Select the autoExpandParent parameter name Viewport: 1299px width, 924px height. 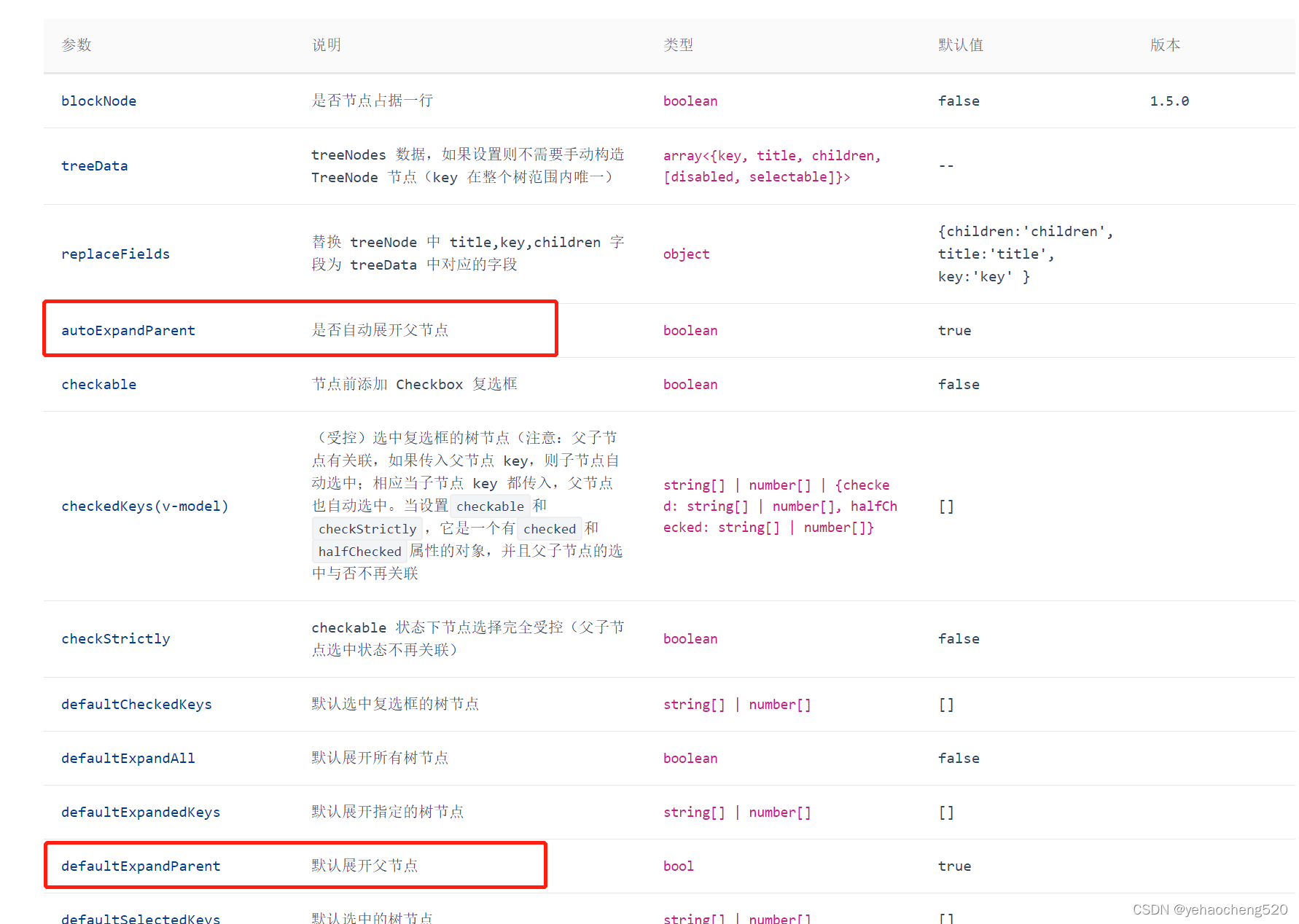pos(128,330)
